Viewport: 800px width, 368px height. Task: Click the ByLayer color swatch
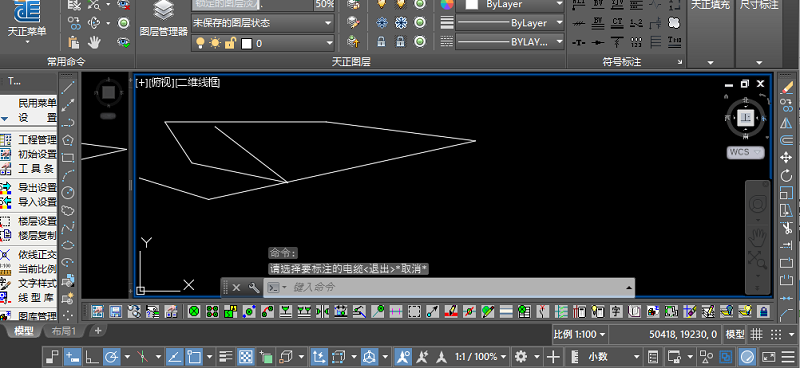(472, 5)
